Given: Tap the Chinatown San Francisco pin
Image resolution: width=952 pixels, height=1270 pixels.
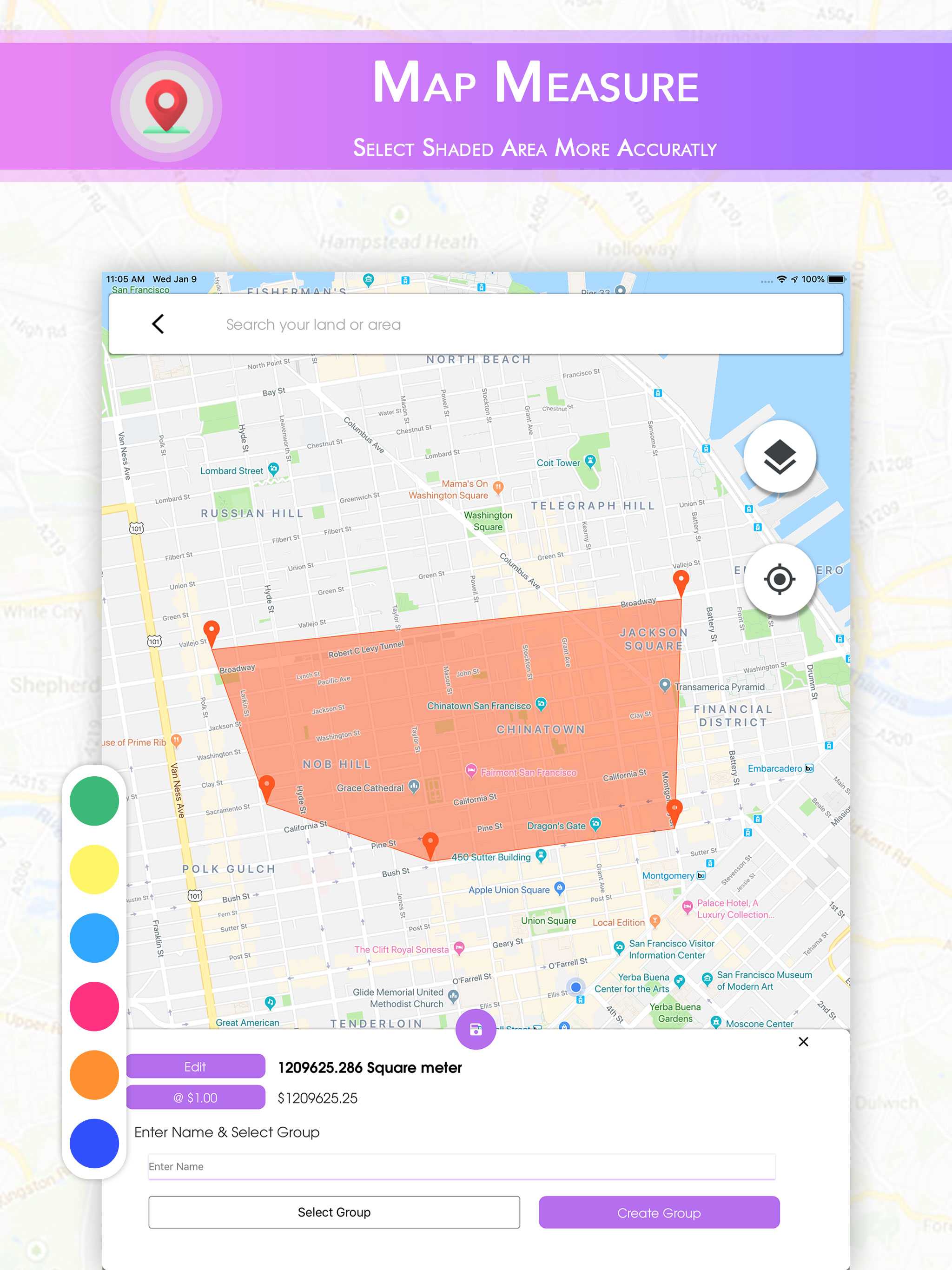Looking at the screenshot, I should coord(541,704).
